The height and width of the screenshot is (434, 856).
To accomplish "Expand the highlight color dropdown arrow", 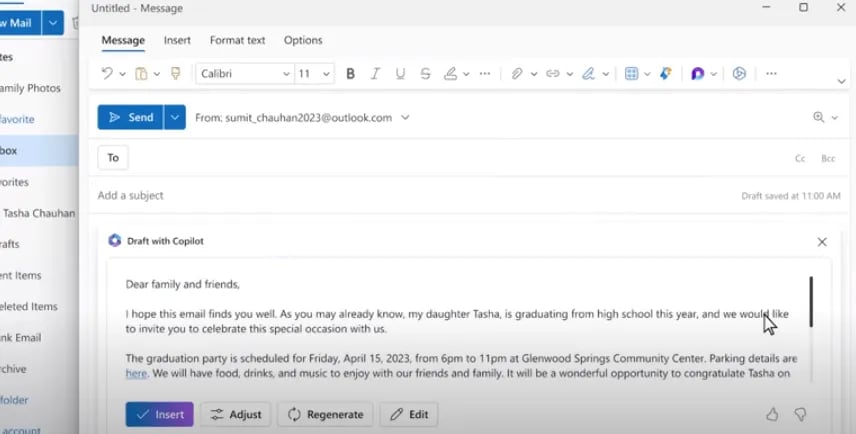I will click(466, 74).
